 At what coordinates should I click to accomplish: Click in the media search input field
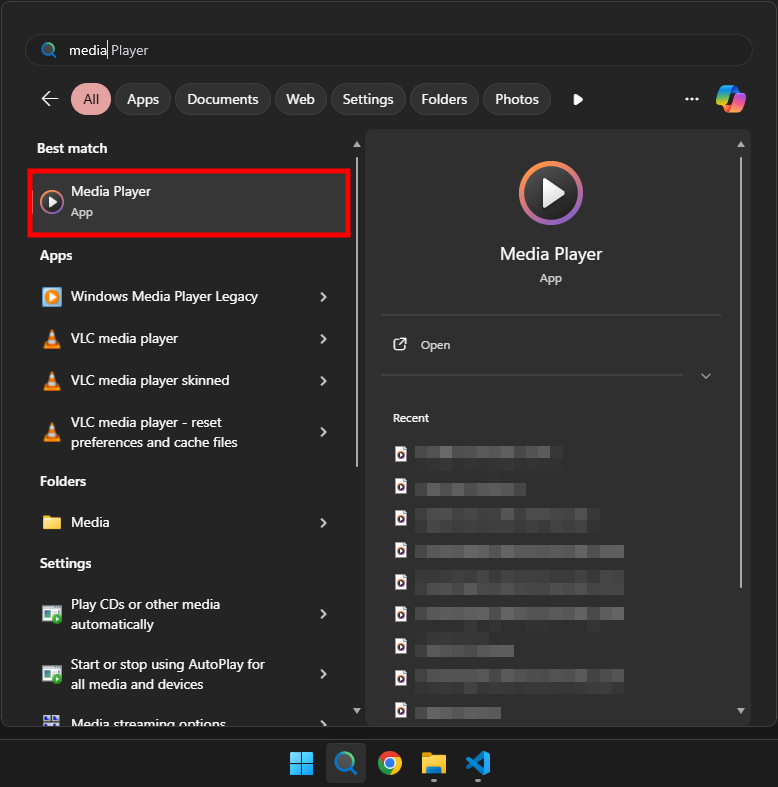click(x=389, y=50)
